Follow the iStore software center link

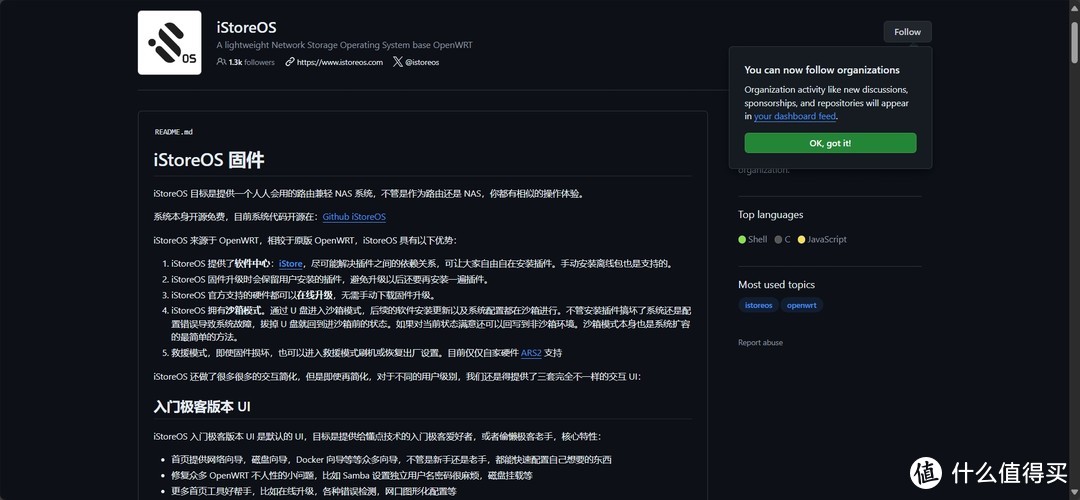tap(291, 264)
